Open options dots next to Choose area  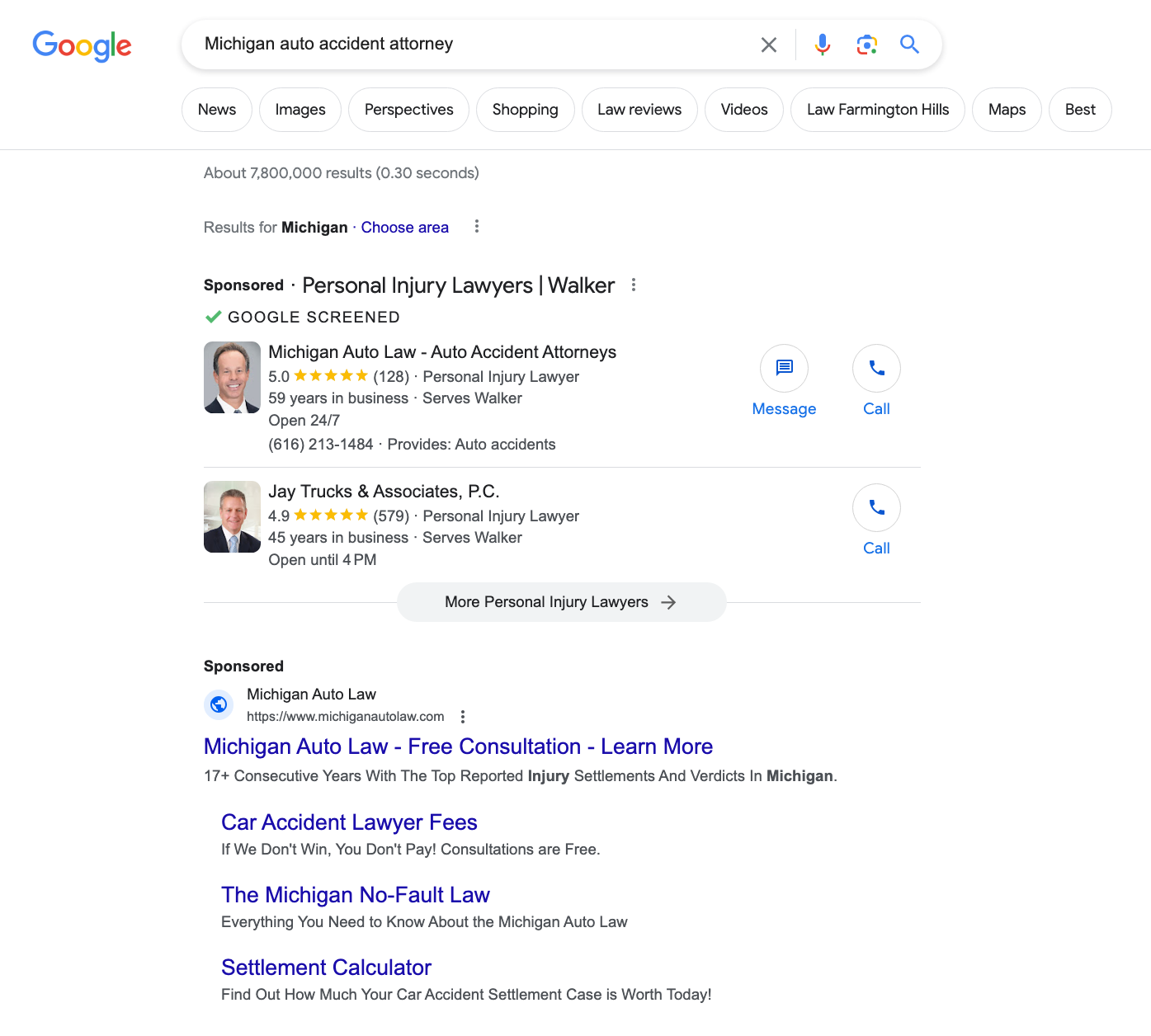tap(477, 226)
